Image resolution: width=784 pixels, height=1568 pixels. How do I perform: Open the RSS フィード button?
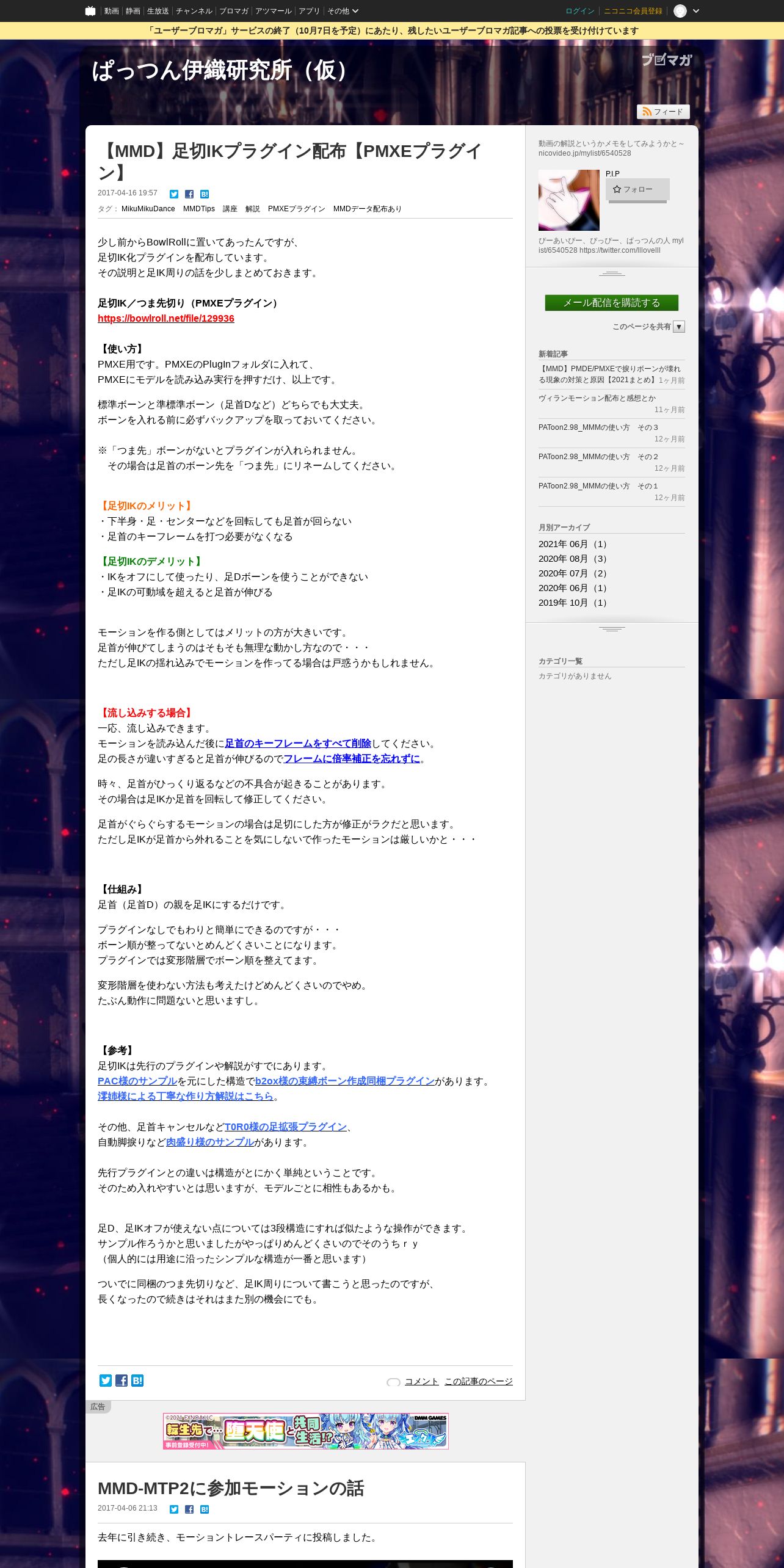point(663,112)
